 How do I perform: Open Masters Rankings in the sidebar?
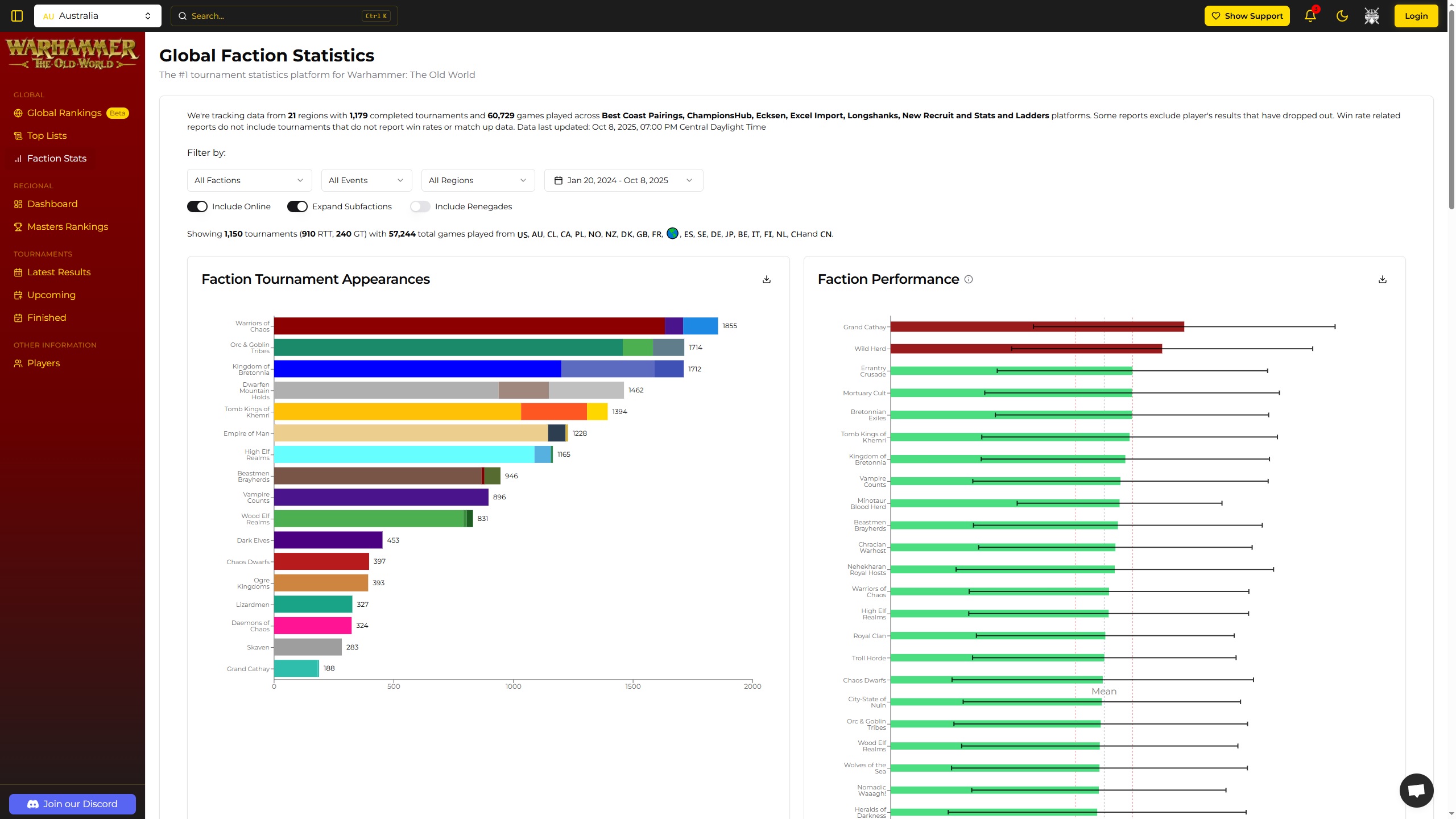click(67, 226)
